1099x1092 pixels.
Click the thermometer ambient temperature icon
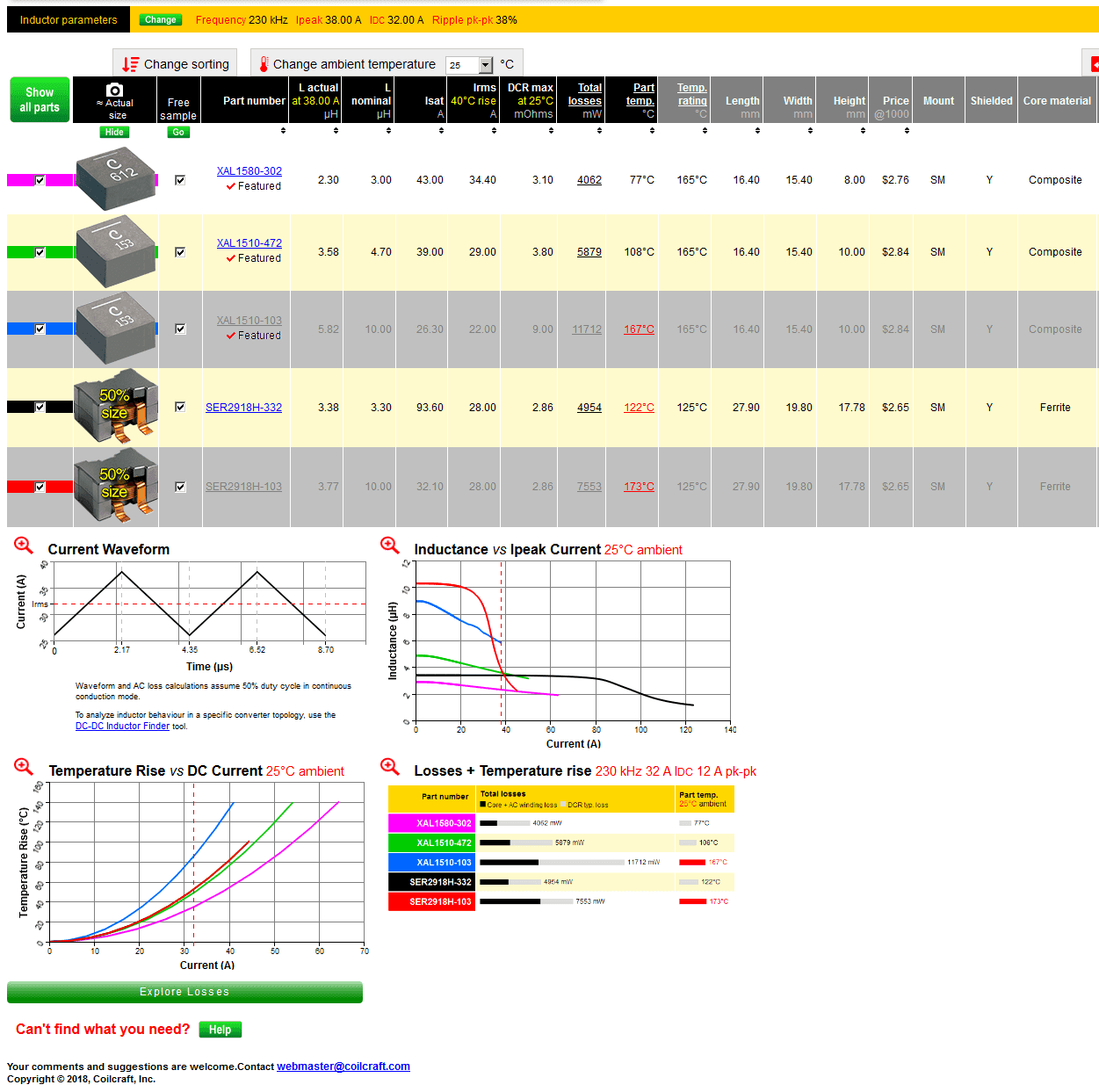point(264,64)
